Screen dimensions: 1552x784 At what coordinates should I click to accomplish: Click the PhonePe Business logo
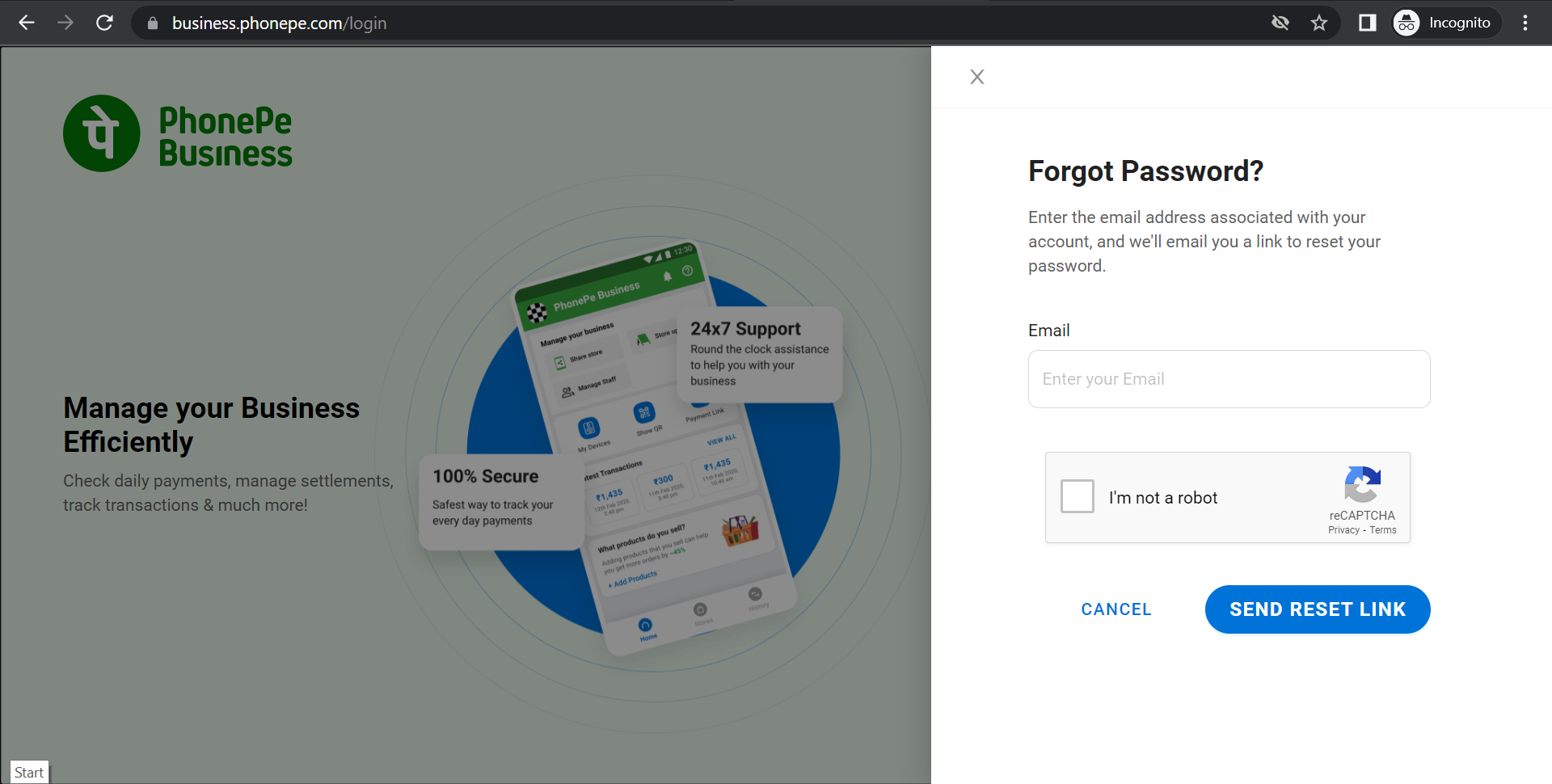click(x=178, y=133)
